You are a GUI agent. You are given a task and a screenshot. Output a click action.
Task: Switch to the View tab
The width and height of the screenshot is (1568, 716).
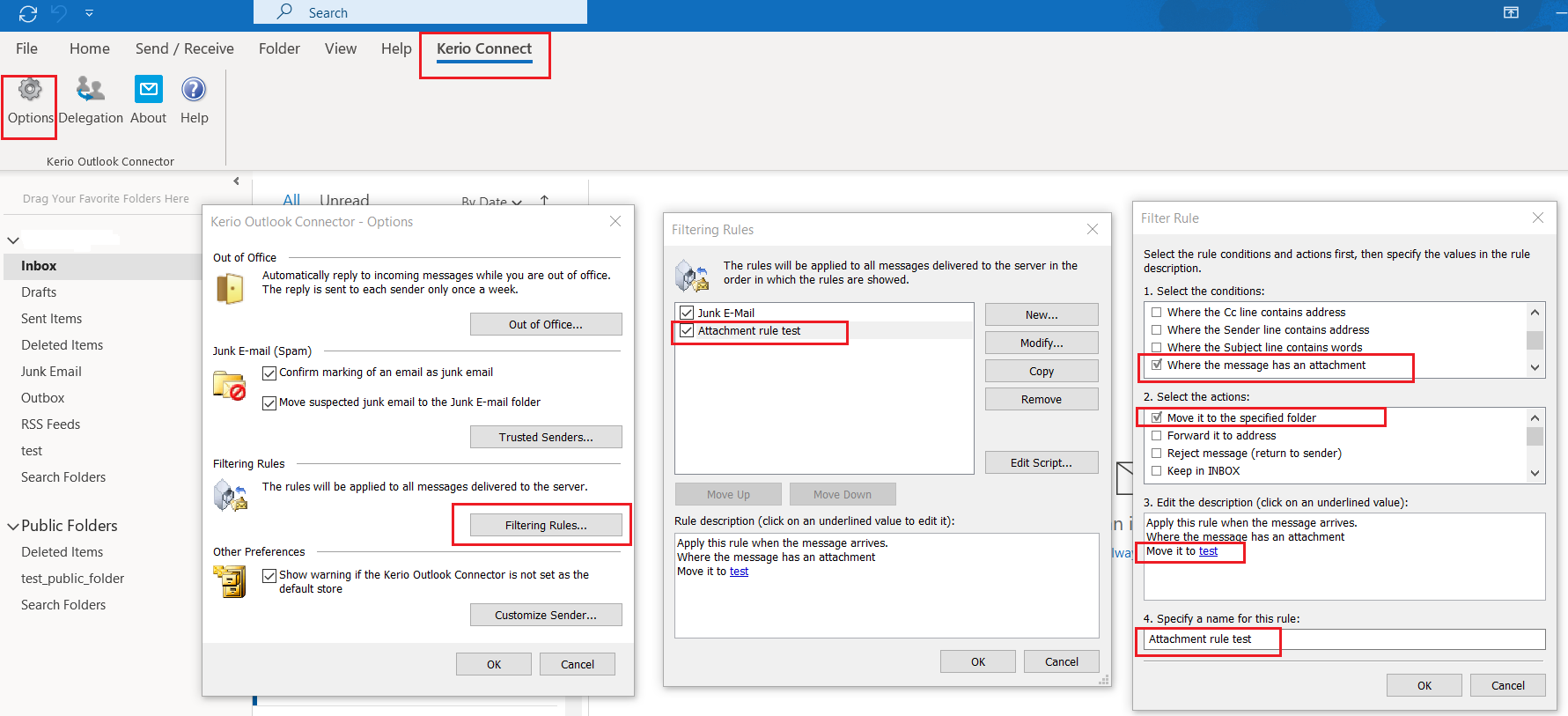coord(341,49)
